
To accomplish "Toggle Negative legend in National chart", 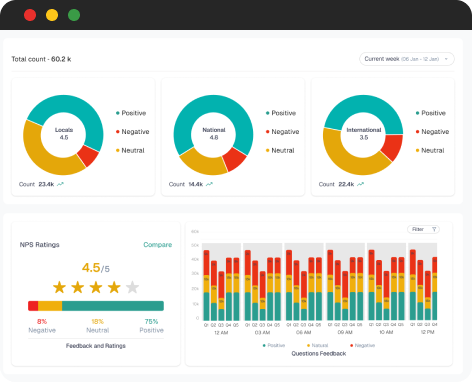I will (x=282, y=132).
